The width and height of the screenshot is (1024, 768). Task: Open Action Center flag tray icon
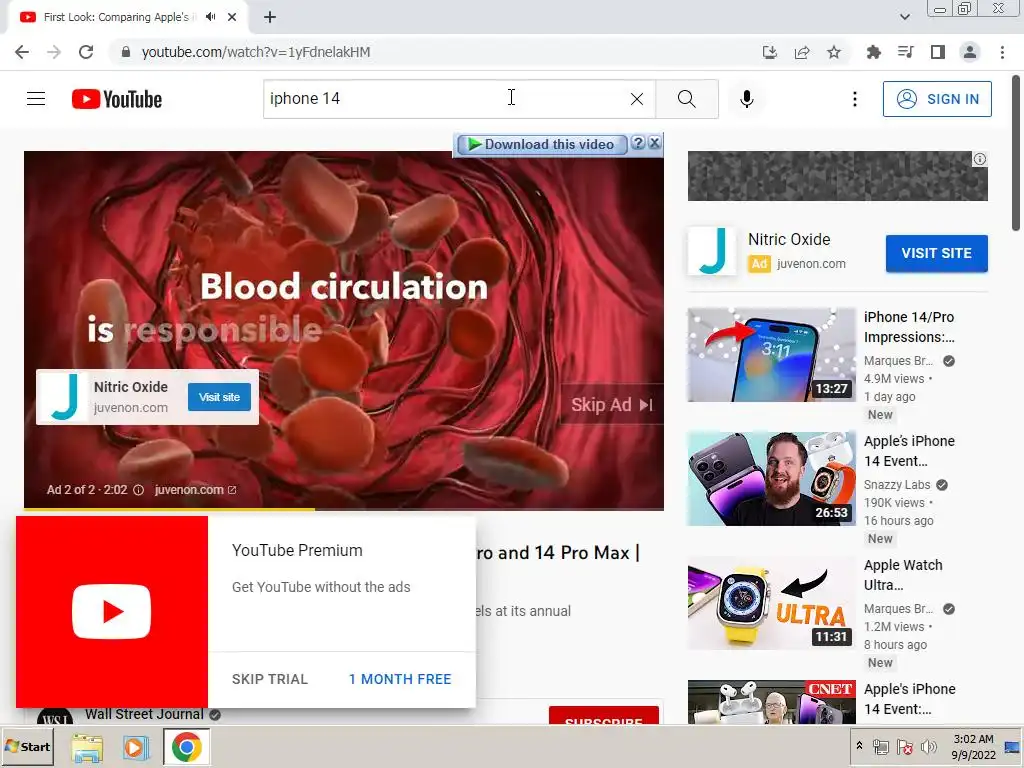click(904, 747)
